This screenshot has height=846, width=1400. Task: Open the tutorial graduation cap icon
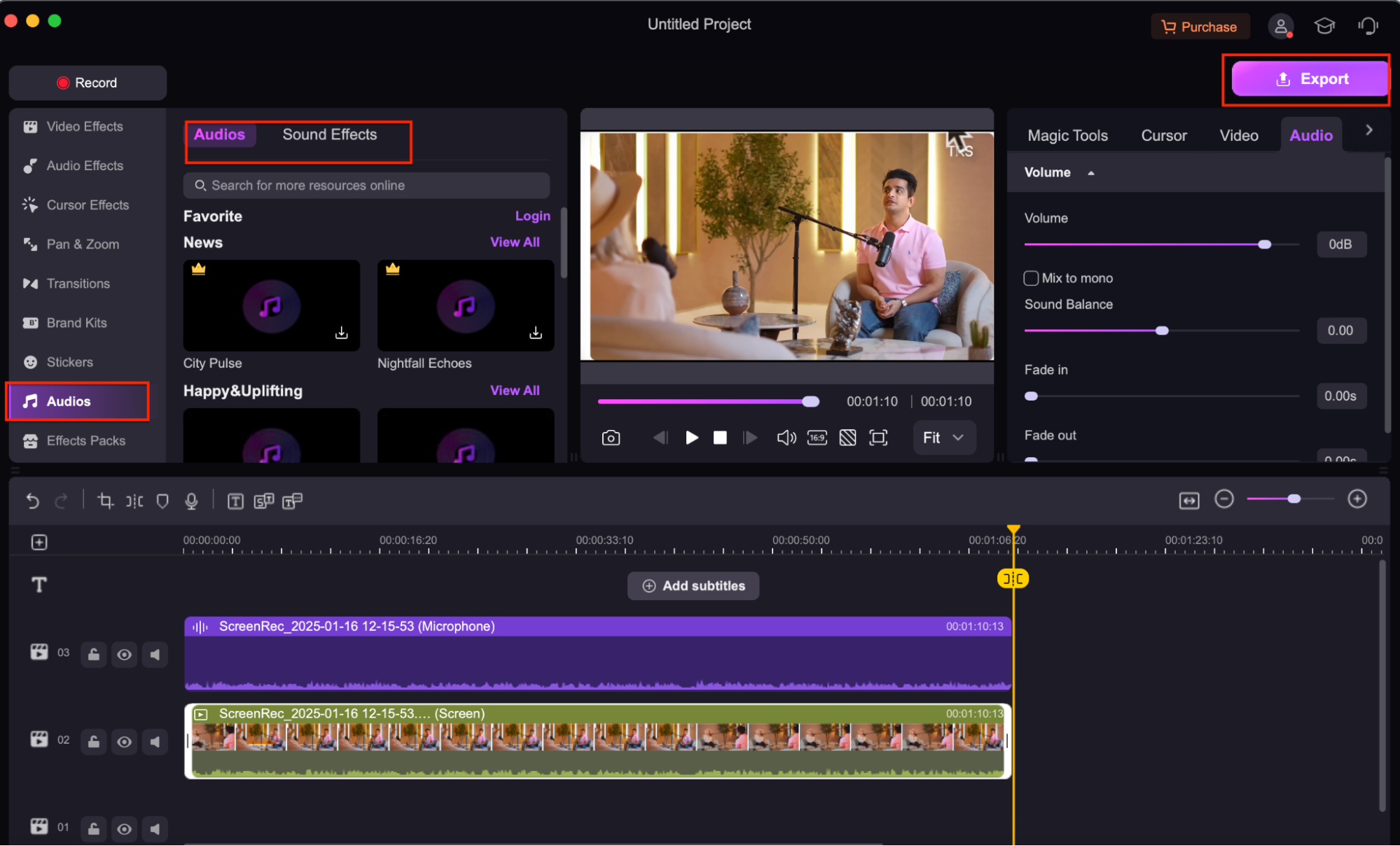[x=1324, y=27]
